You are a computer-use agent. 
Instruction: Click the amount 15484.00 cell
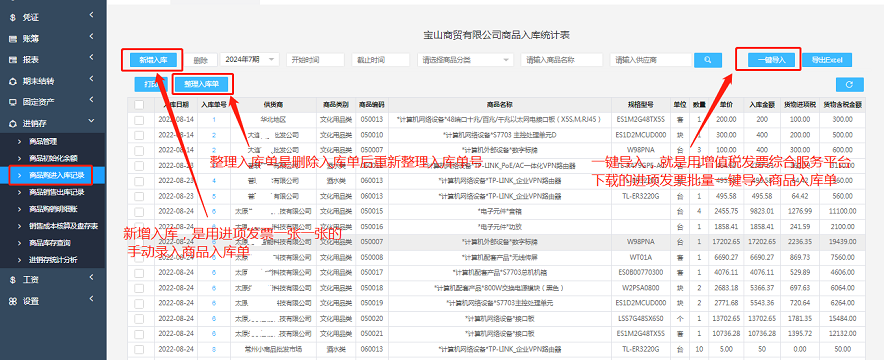coord(842,318)
